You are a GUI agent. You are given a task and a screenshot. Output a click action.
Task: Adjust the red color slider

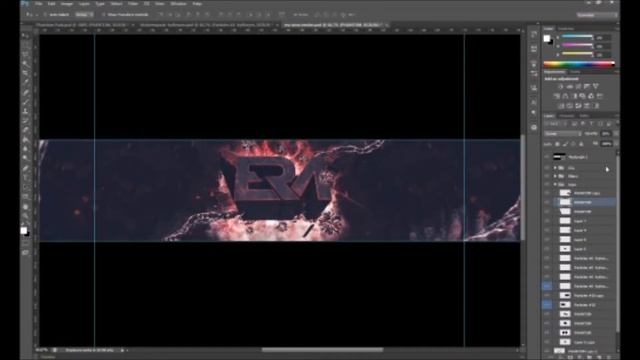[577, 37]
